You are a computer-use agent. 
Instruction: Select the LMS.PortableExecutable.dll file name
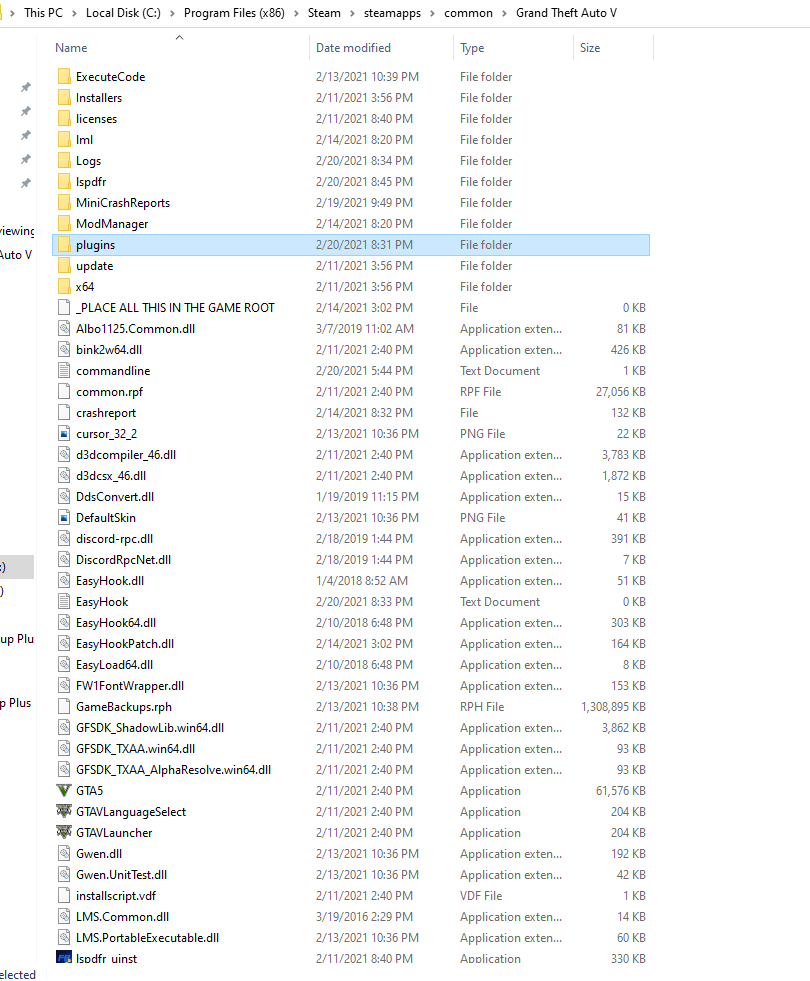148,938
